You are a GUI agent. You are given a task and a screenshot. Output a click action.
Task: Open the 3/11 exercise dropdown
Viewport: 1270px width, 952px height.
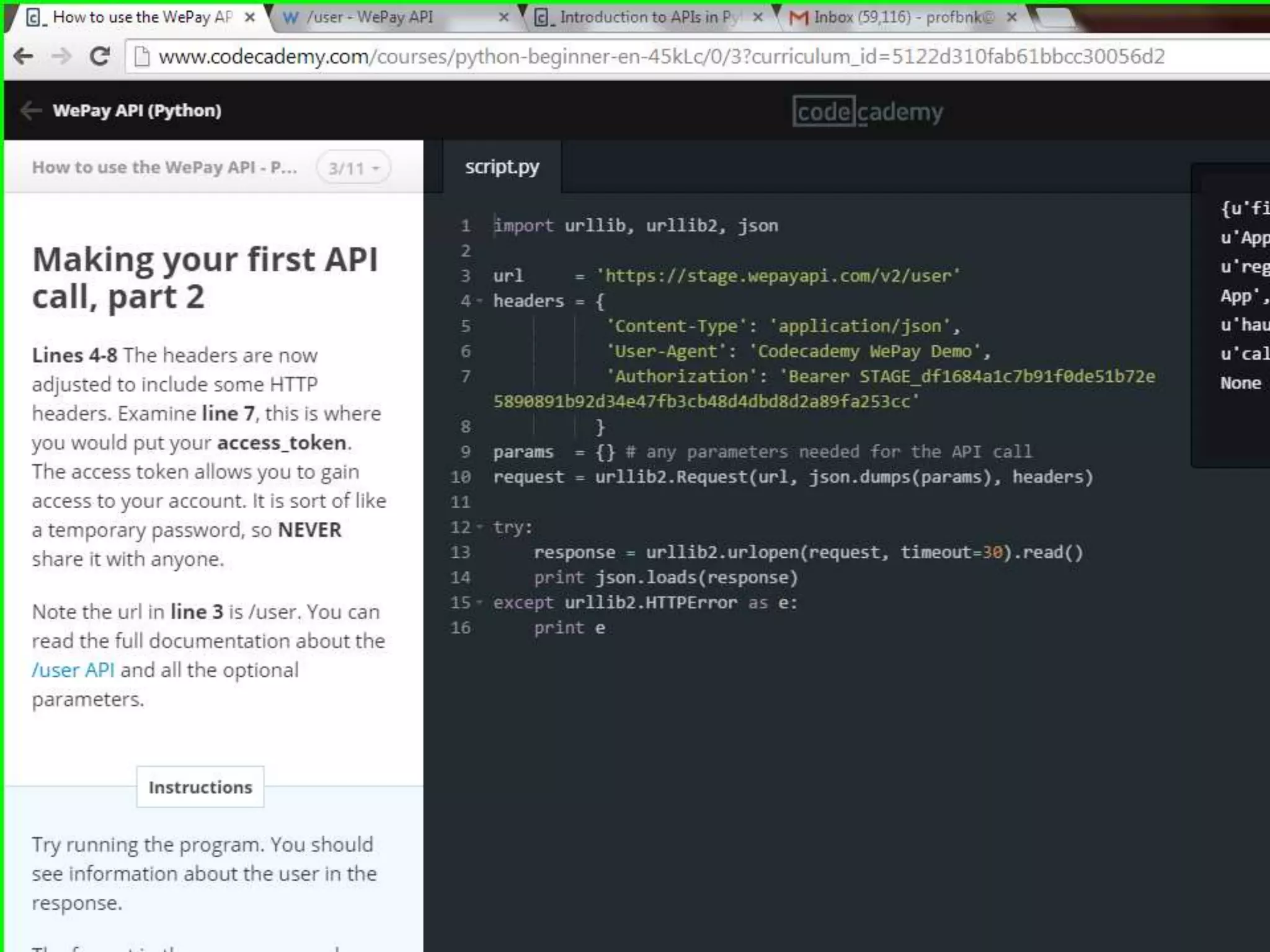pos(353,168)
